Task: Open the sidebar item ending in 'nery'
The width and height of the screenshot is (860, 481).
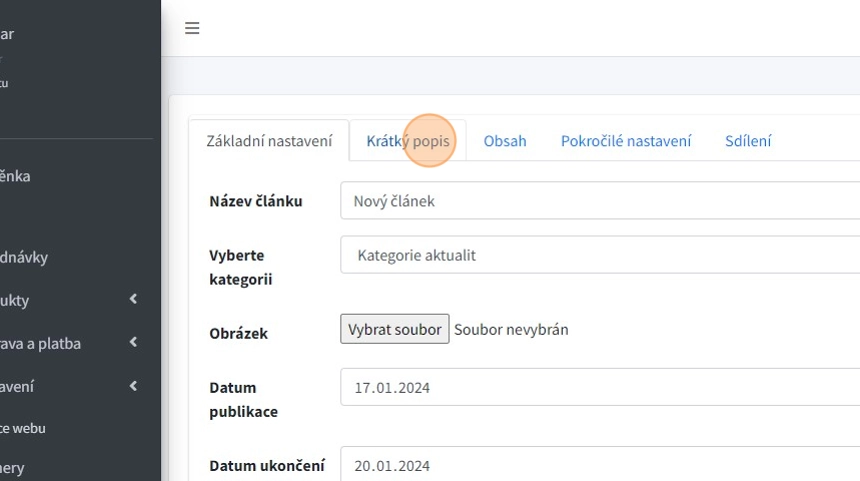Action: [x=13, y=468]
